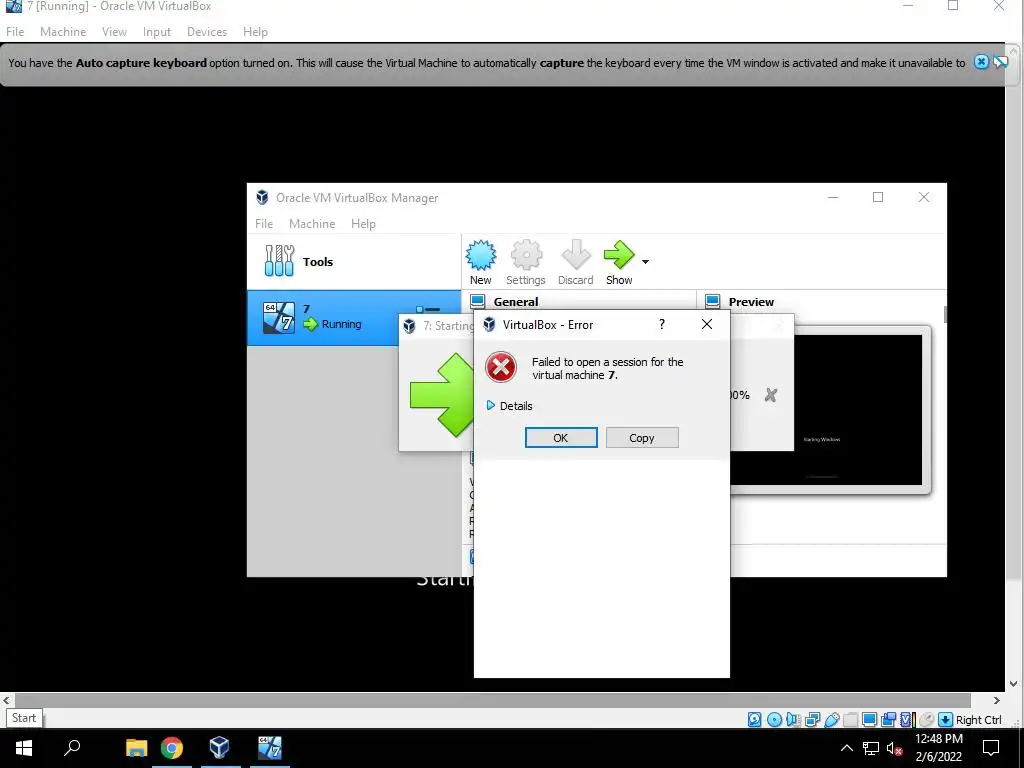The image size is (1024, 768).
Task: Dismiss the Auto capture keyboard notification
Action: pyautogui.click(x=981, y=62)
